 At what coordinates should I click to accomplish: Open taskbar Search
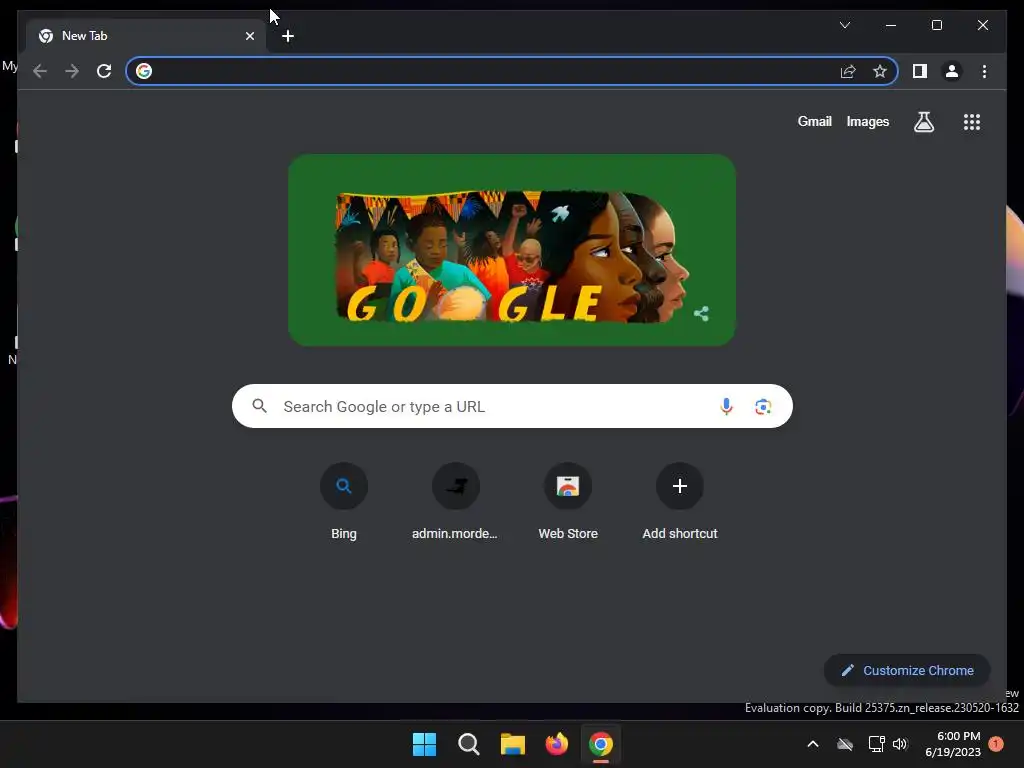tap(468, 744)
